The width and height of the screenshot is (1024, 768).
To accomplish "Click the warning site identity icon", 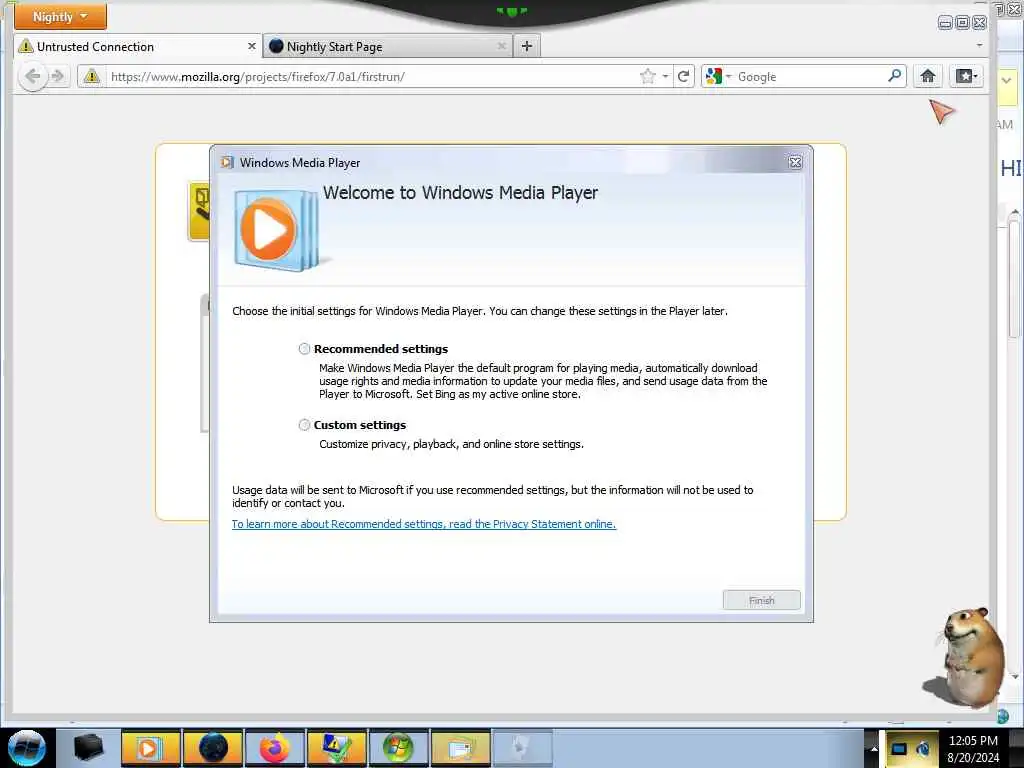I will point(92,76).
